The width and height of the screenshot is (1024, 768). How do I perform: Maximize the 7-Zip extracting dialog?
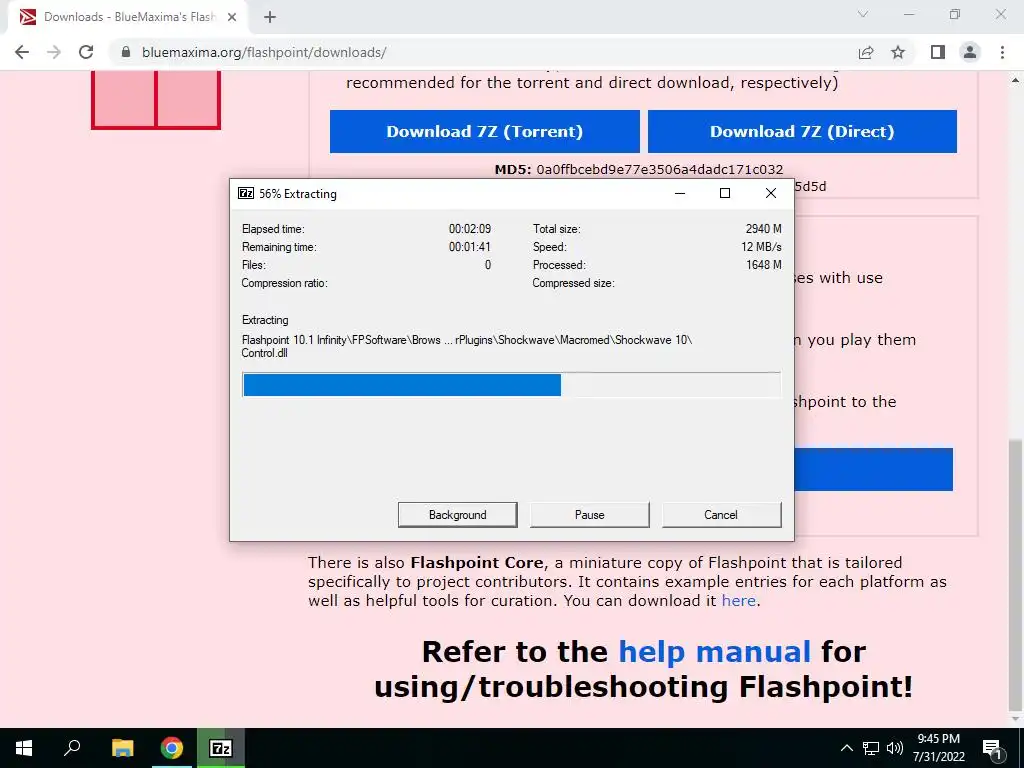[x=725, y=193]
